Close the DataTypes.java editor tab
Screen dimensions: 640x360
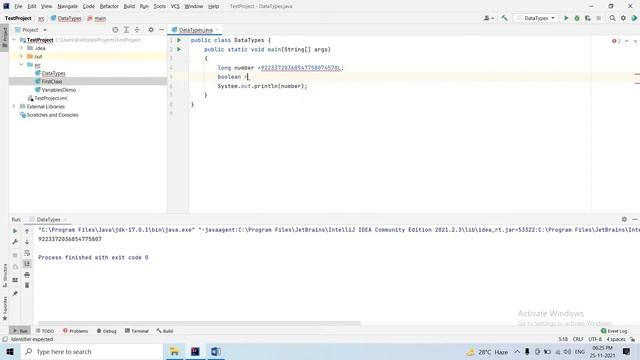coord(218,30)
